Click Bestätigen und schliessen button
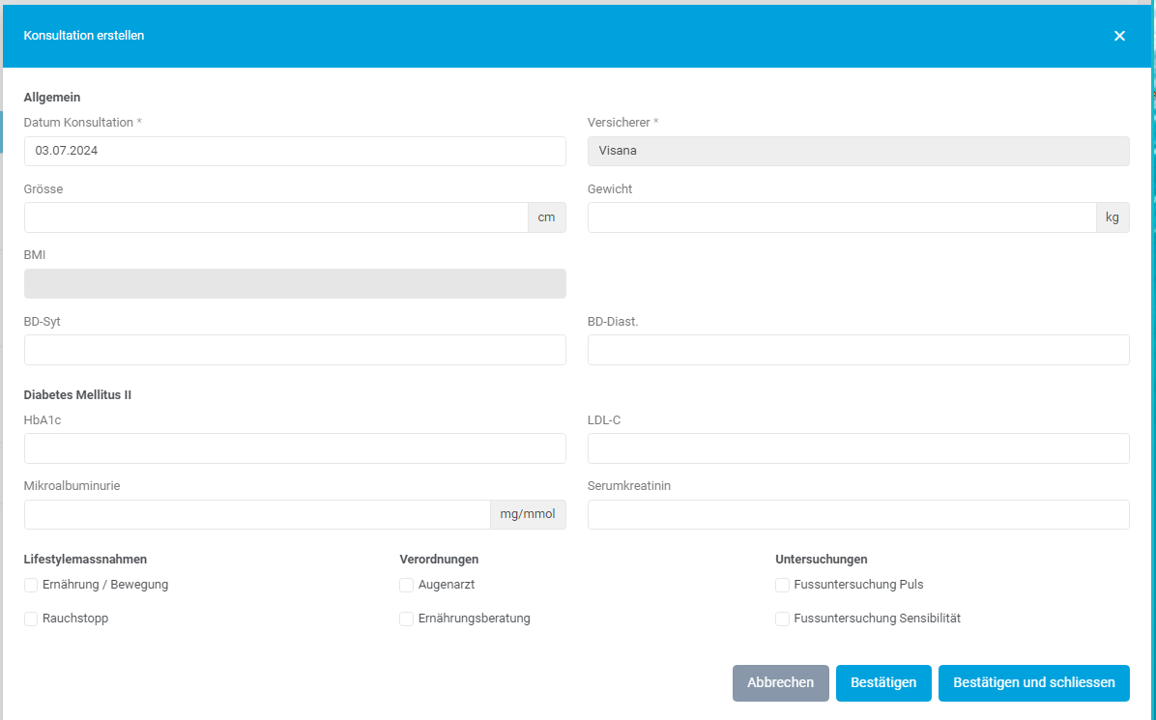This screenshot has height=720, width=1156. tap(1034, 683)
